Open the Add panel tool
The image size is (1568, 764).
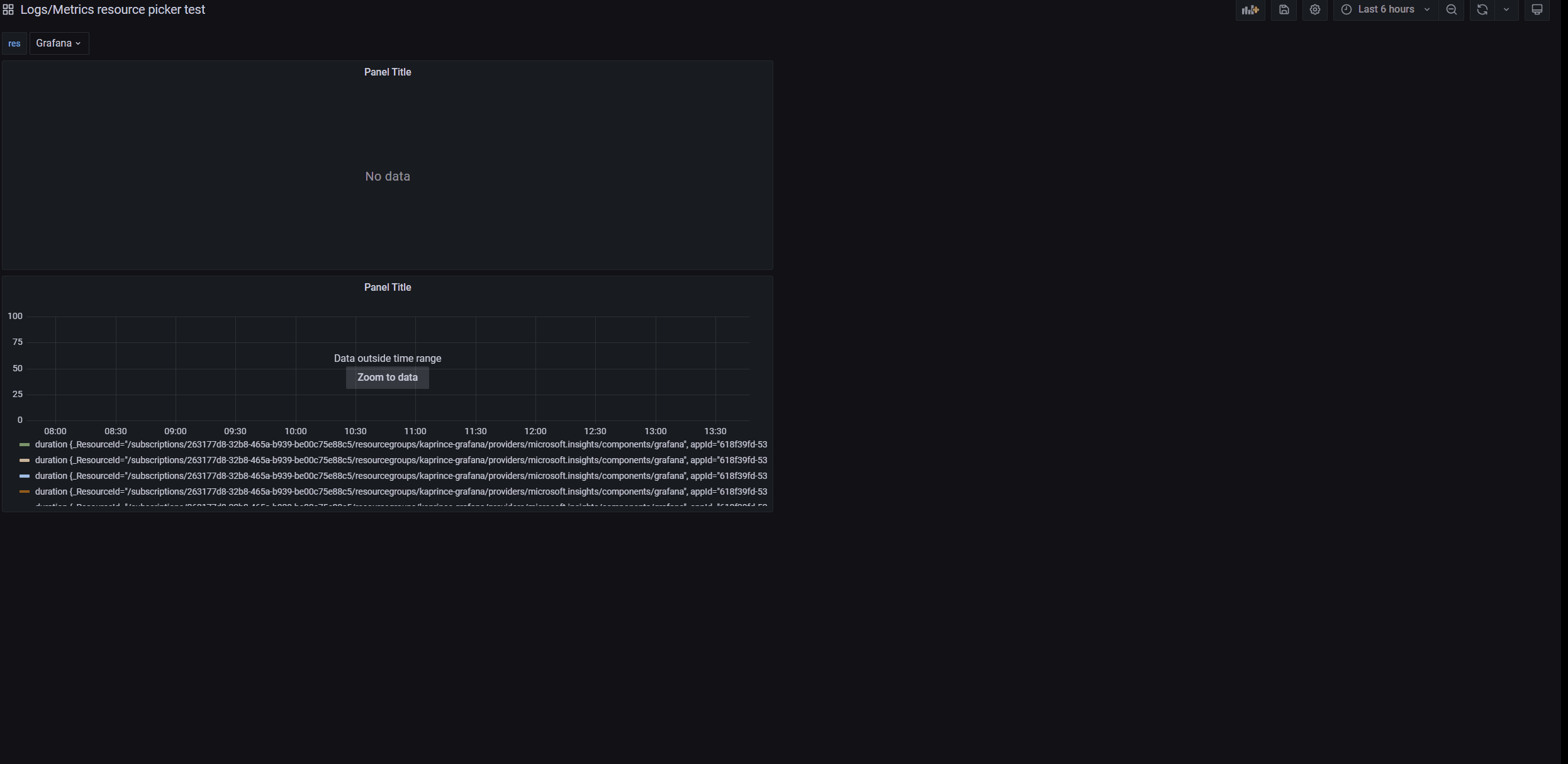tap(1250, 10)
